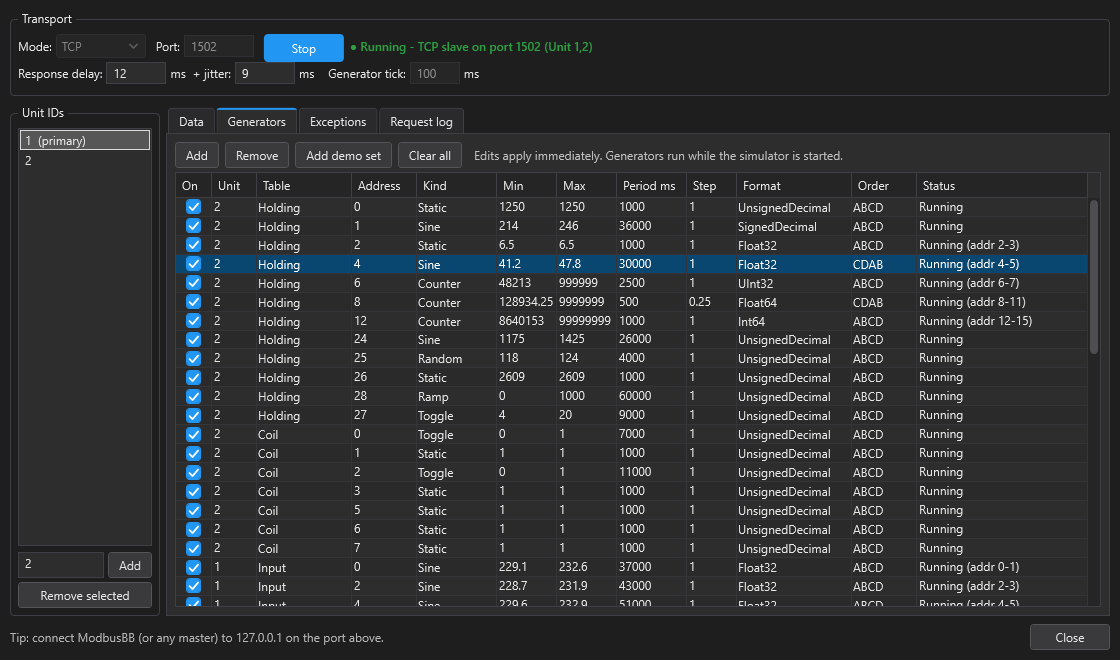Open the Exceptions tab
The height and width of the screenshot is (660, 1120).
338,121
